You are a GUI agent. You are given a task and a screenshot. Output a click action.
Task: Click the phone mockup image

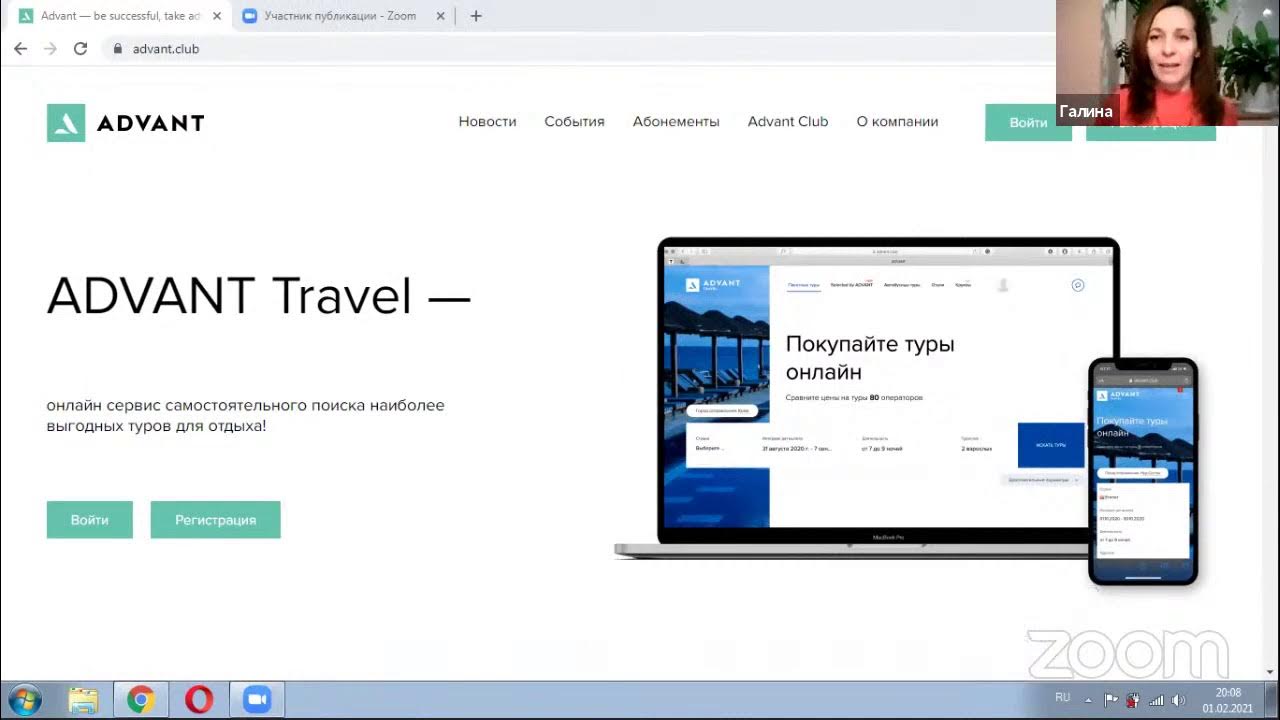pos(1143,470)
